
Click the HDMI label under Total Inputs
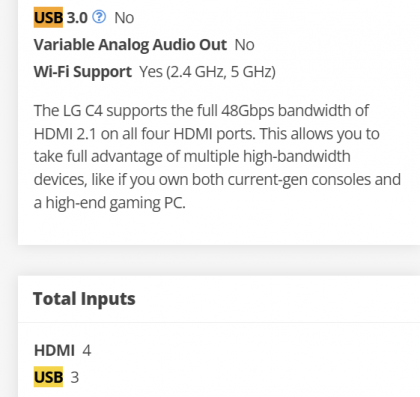54,350
